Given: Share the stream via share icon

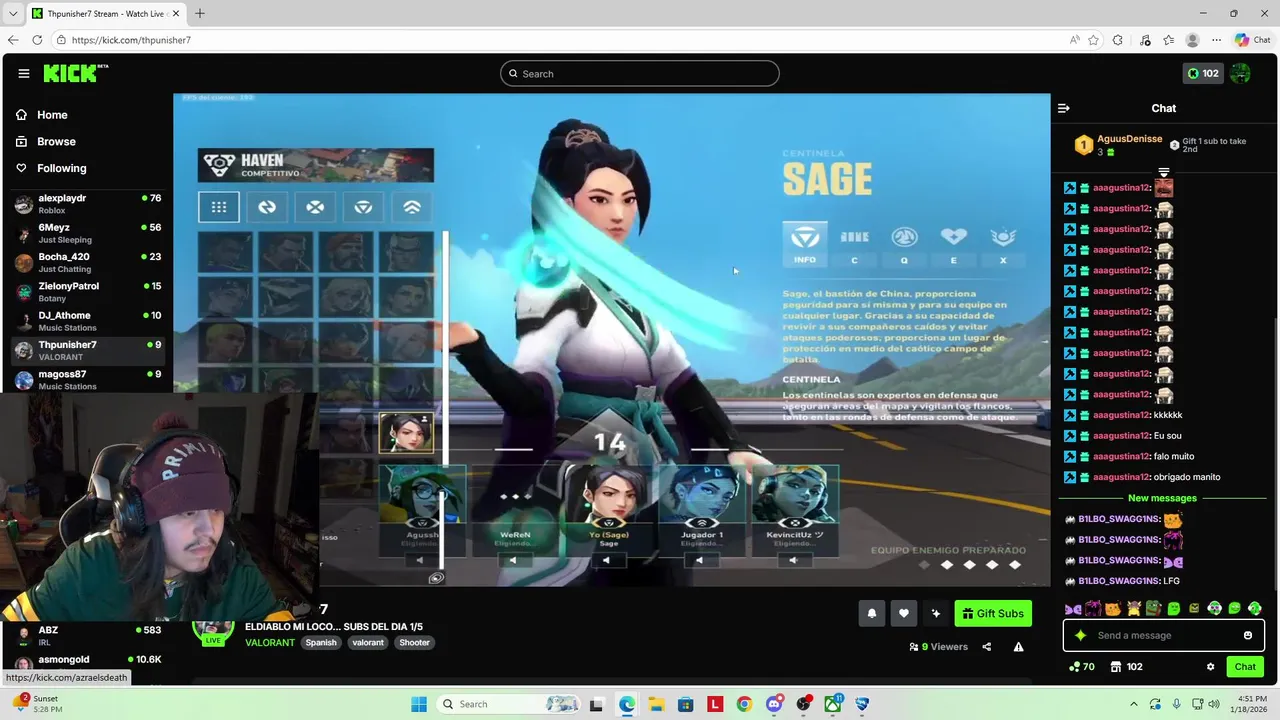Looking at the screenshot, I should [986, 647].
